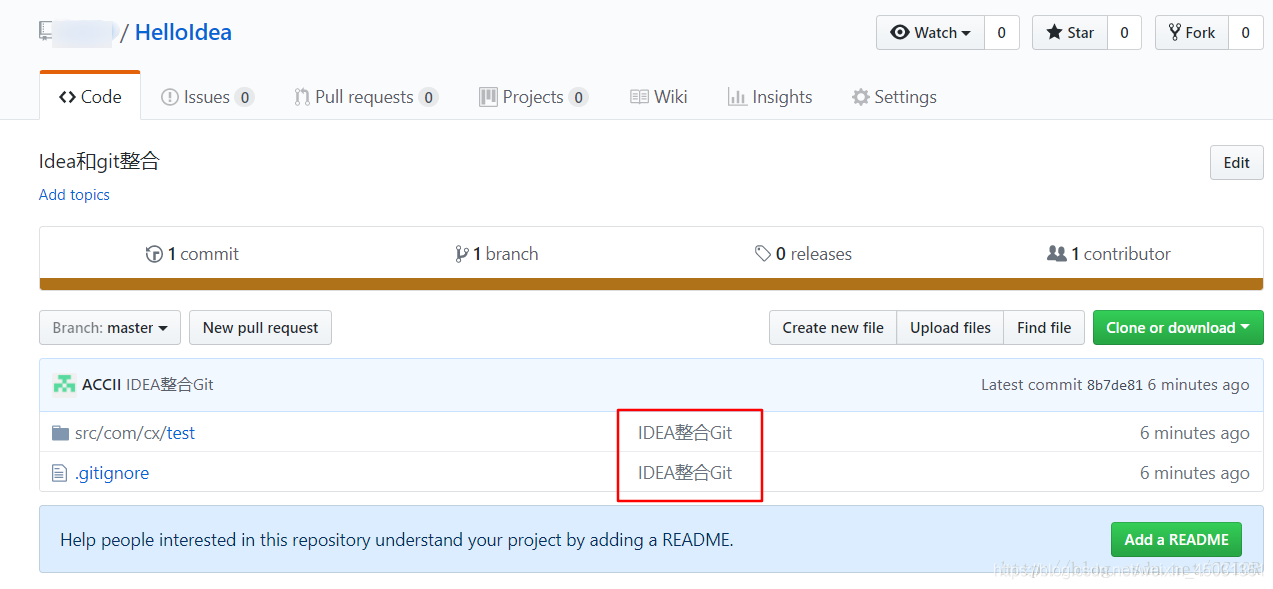The image size is (1273, 589).
Task: Click the Pull requests count badge
Action: coord(428,97)
